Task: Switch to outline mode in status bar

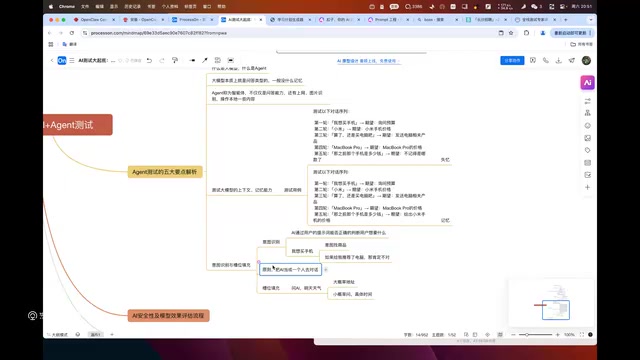Action: coord(57,334)
